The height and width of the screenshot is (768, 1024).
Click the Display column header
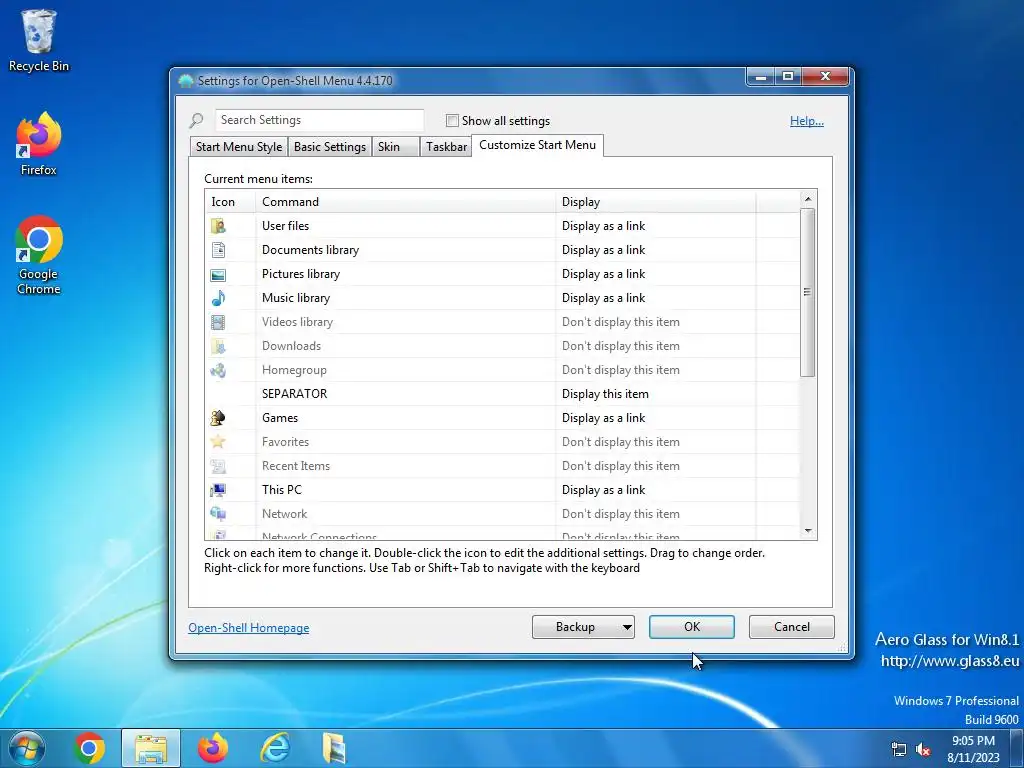tap(656, 202)
